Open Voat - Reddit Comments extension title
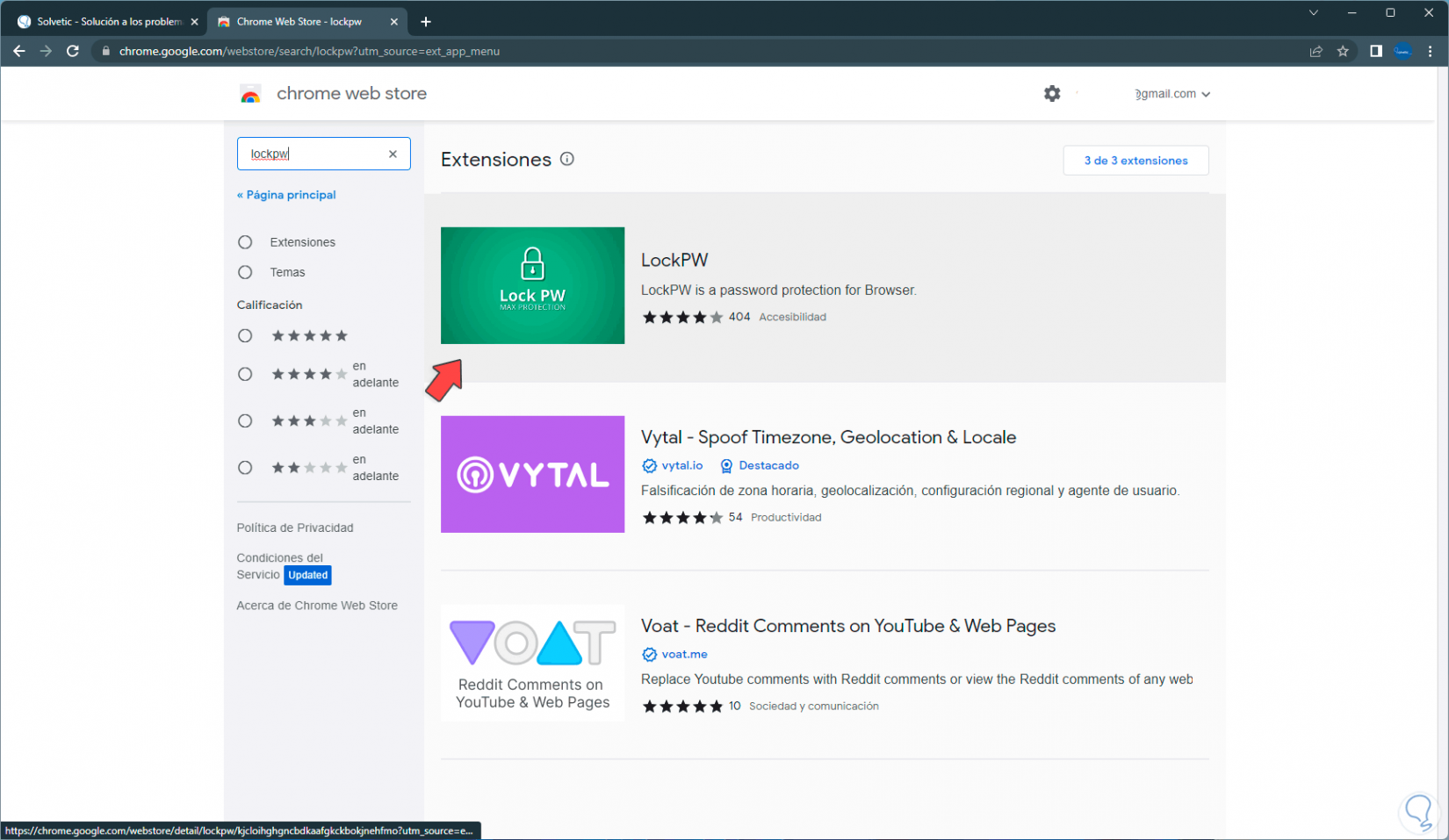1449x840 pixels. pos(848,626)
